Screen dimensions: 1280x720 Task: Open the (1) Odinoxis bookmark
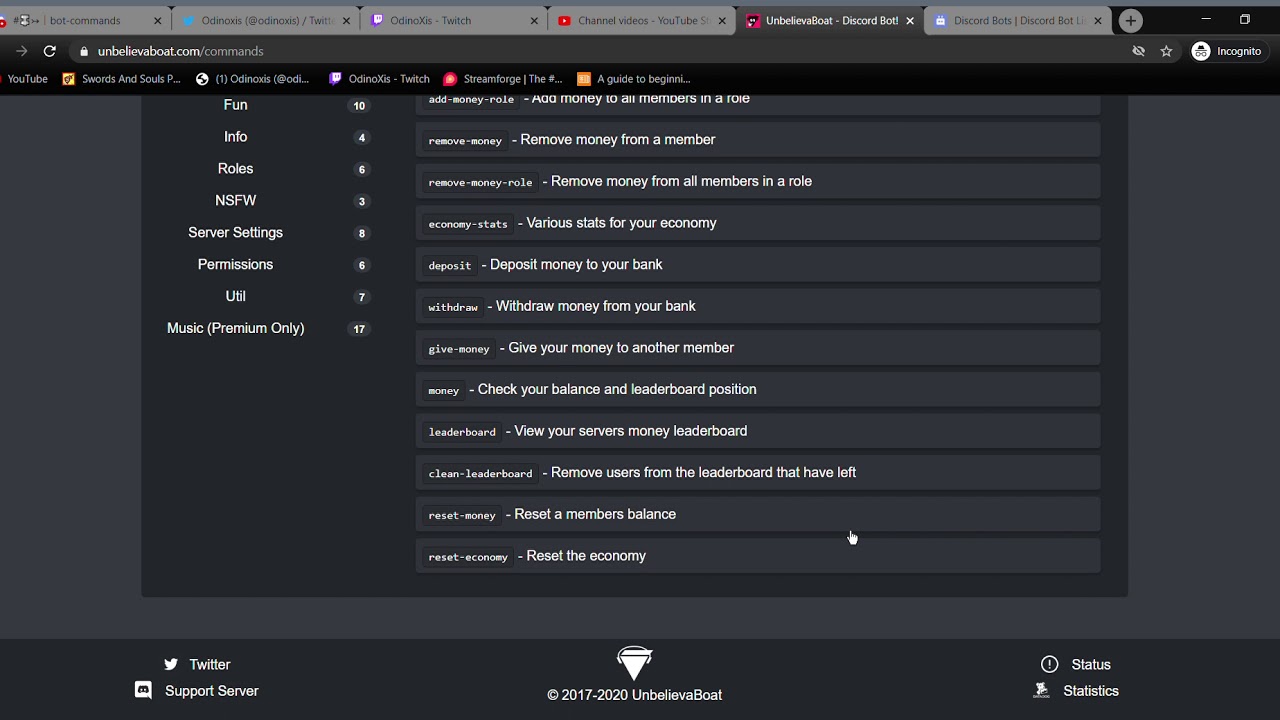[253, 79]
